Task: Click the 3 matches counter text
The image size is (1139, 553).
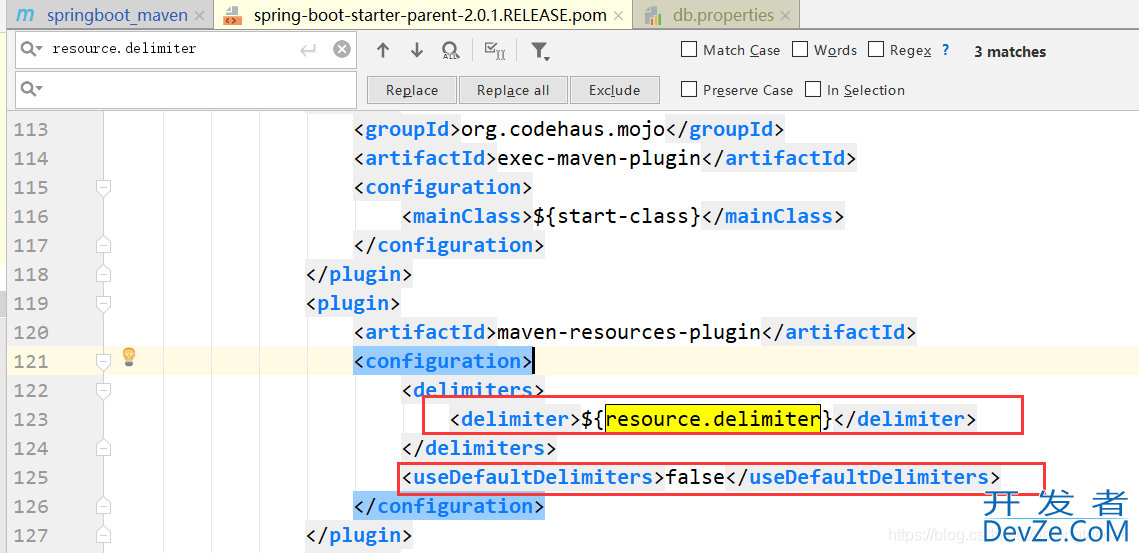Action: click(1010, 52)
